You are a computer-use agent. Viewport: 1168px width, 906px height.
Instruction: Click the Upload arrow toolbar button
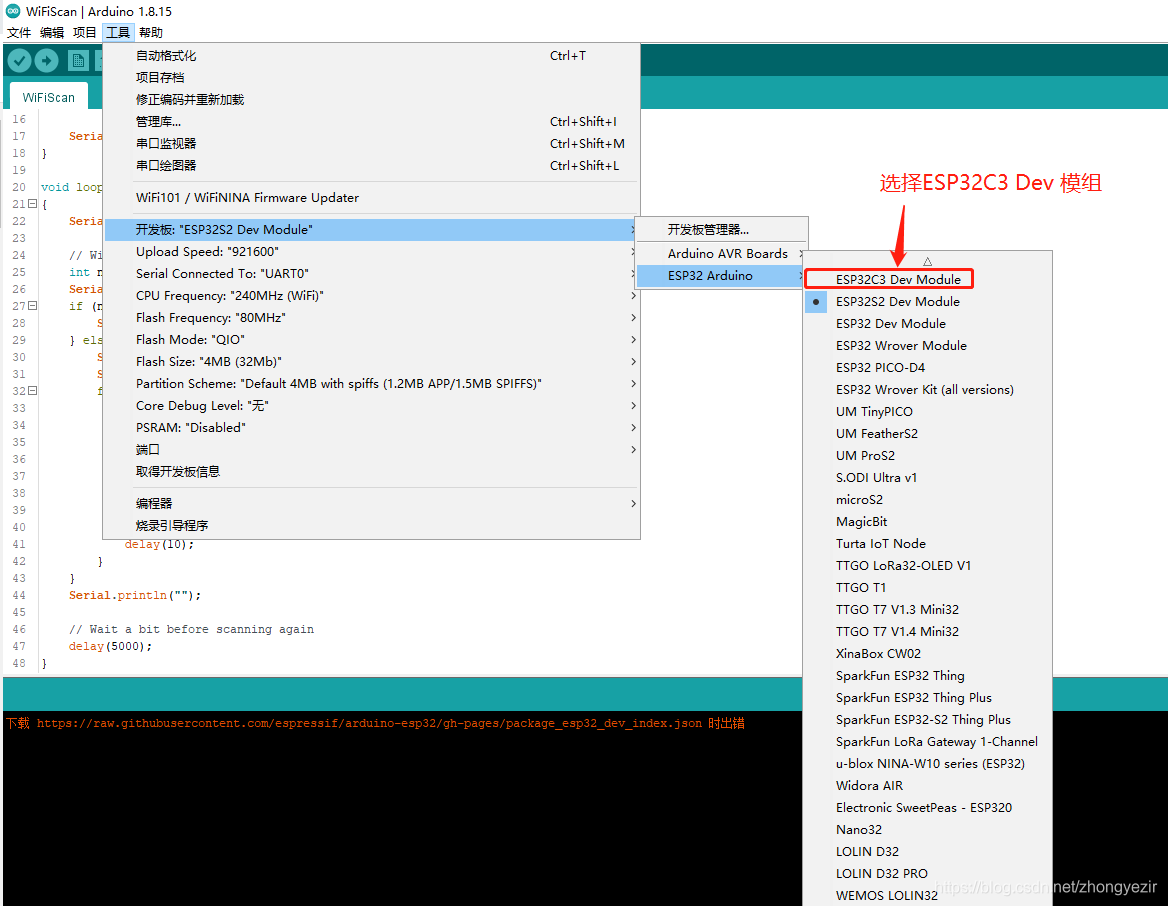(x=46, y=60)
